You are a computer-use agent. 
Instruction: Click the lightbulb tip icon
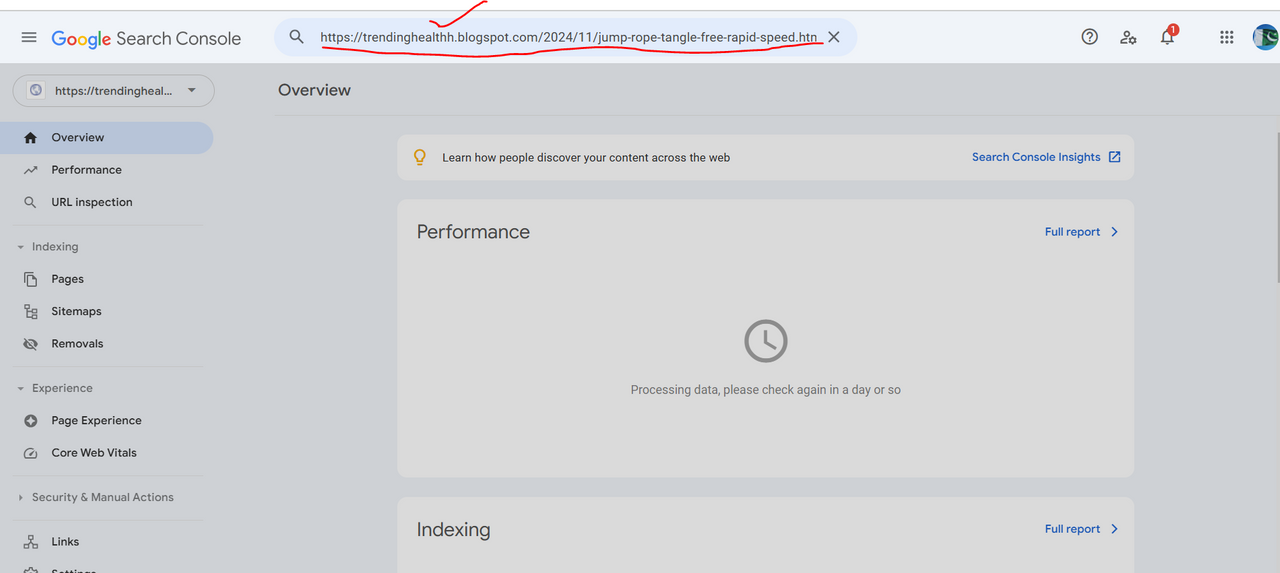point(420,157)
